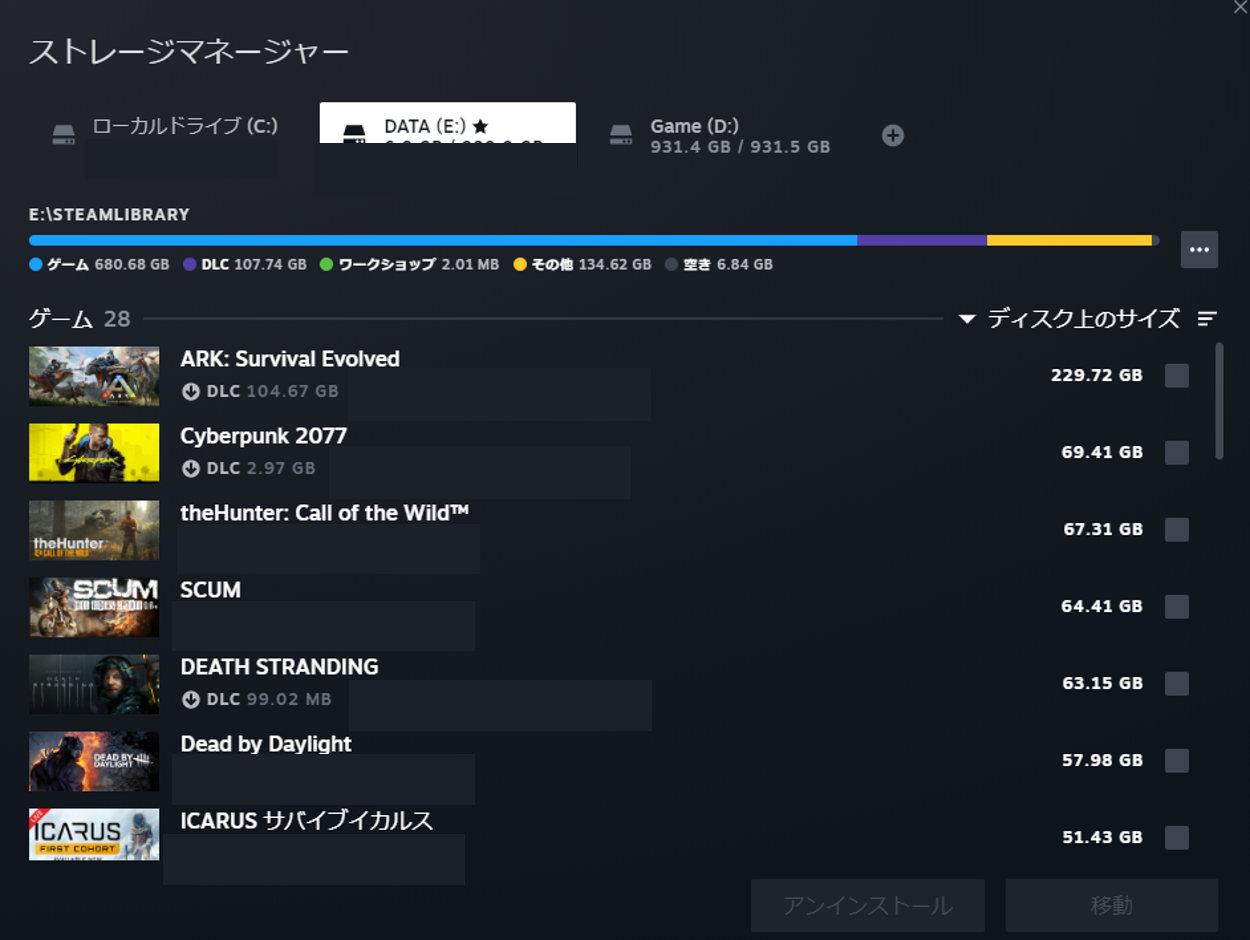Open the DEATH STRANDING thumbnail
The image size is (1250, 940).
pyautogui.click(x=94, y=684)
